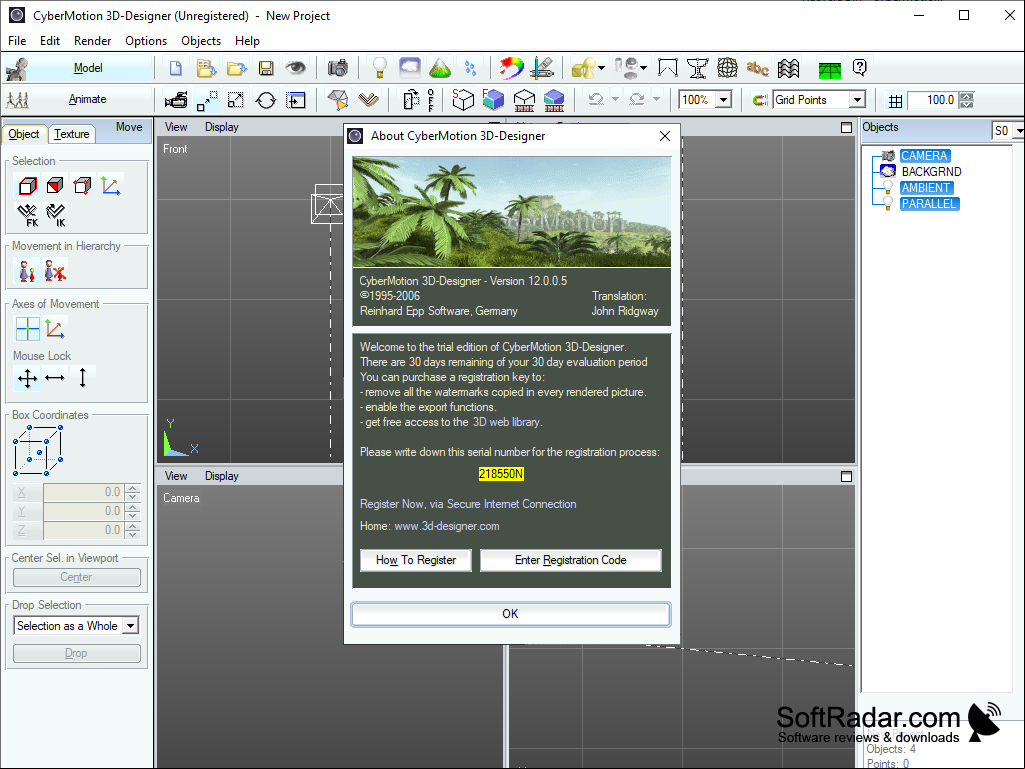
Task: Select BACKGRND in the Objects tree
Action: [932, 171]
